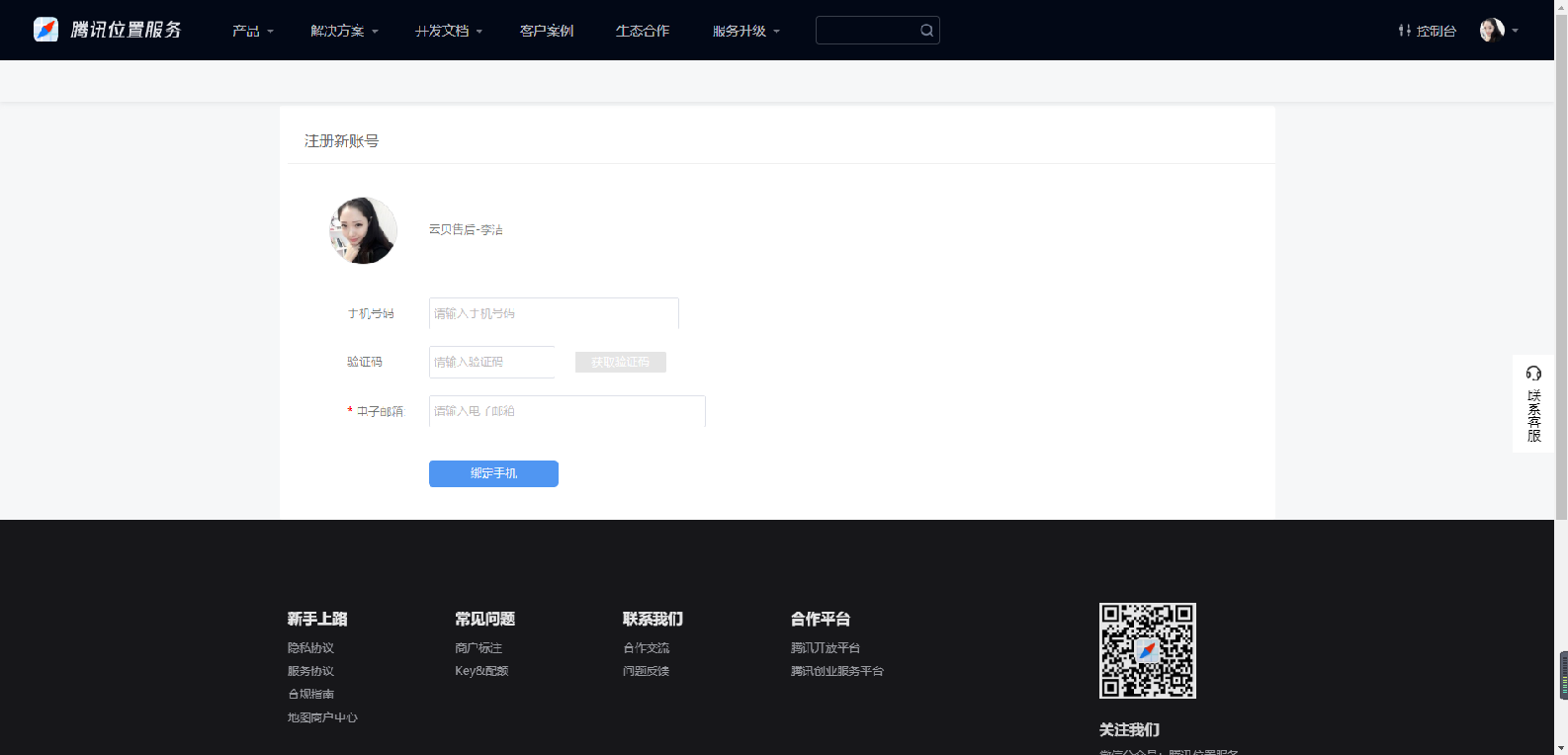Open the 隐私协议 footer link

[310, 648]
